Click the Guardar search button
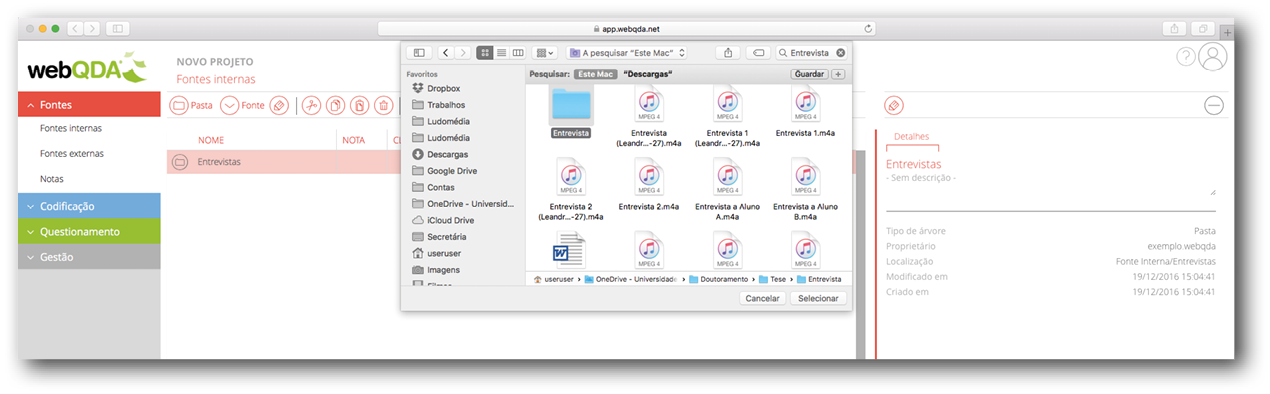The height and width of the screenshot is (394, 1270). [808, 74]
